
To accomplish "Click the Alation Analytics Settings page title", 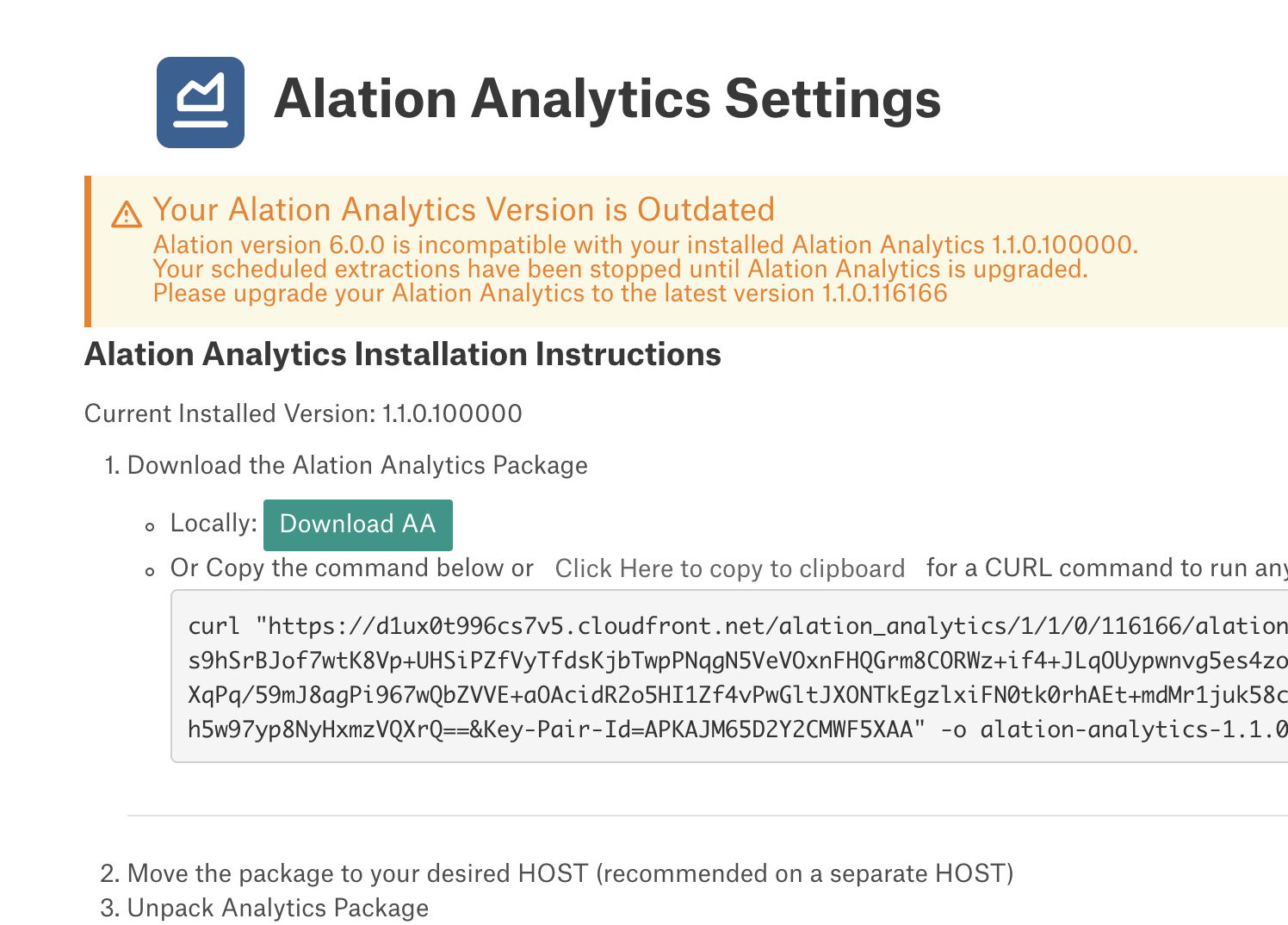I will tap(607, 98).
